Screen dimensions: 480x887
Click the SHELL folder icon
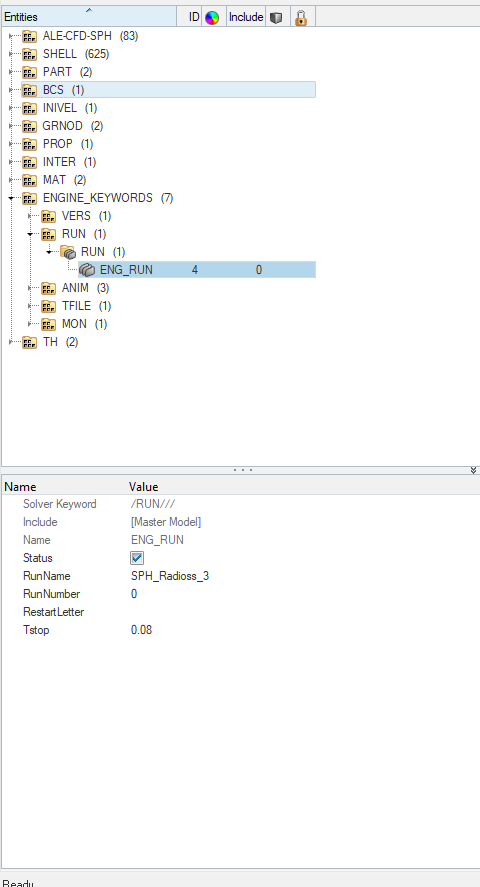click(29, 54)
